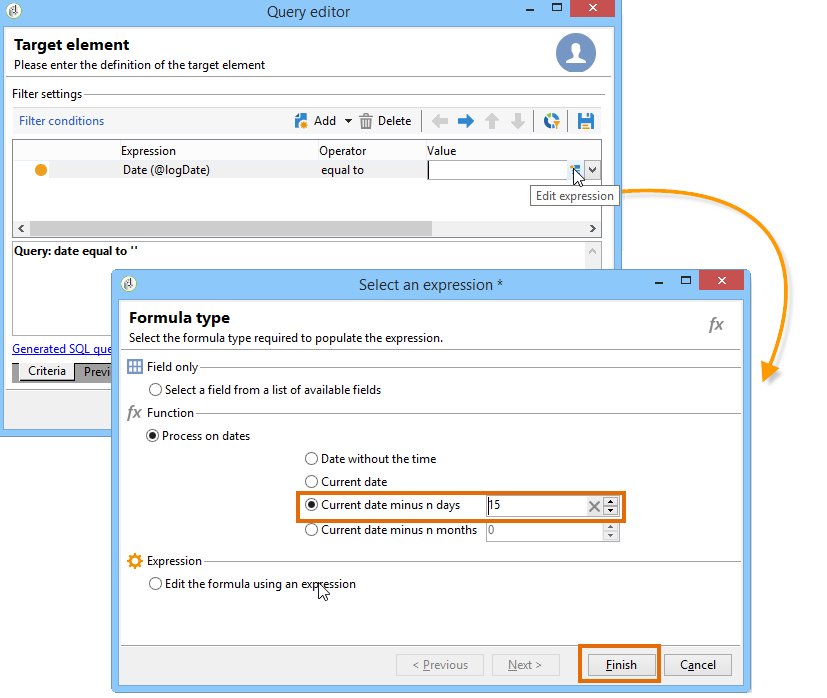Click the move up arrow icon
827x698 pixels.
(492, 121)
